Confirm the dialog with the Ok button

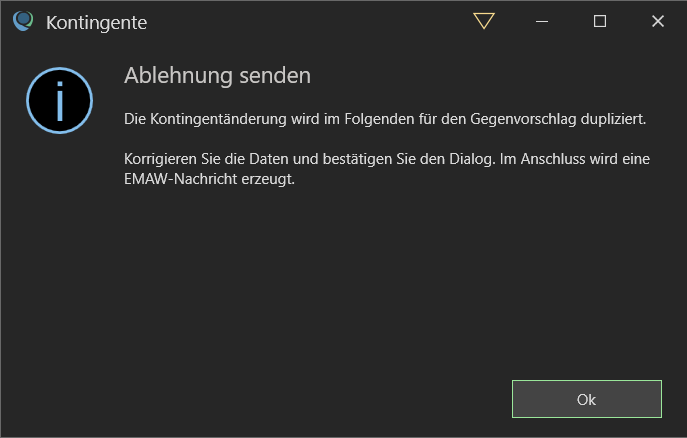click(587, 399)
